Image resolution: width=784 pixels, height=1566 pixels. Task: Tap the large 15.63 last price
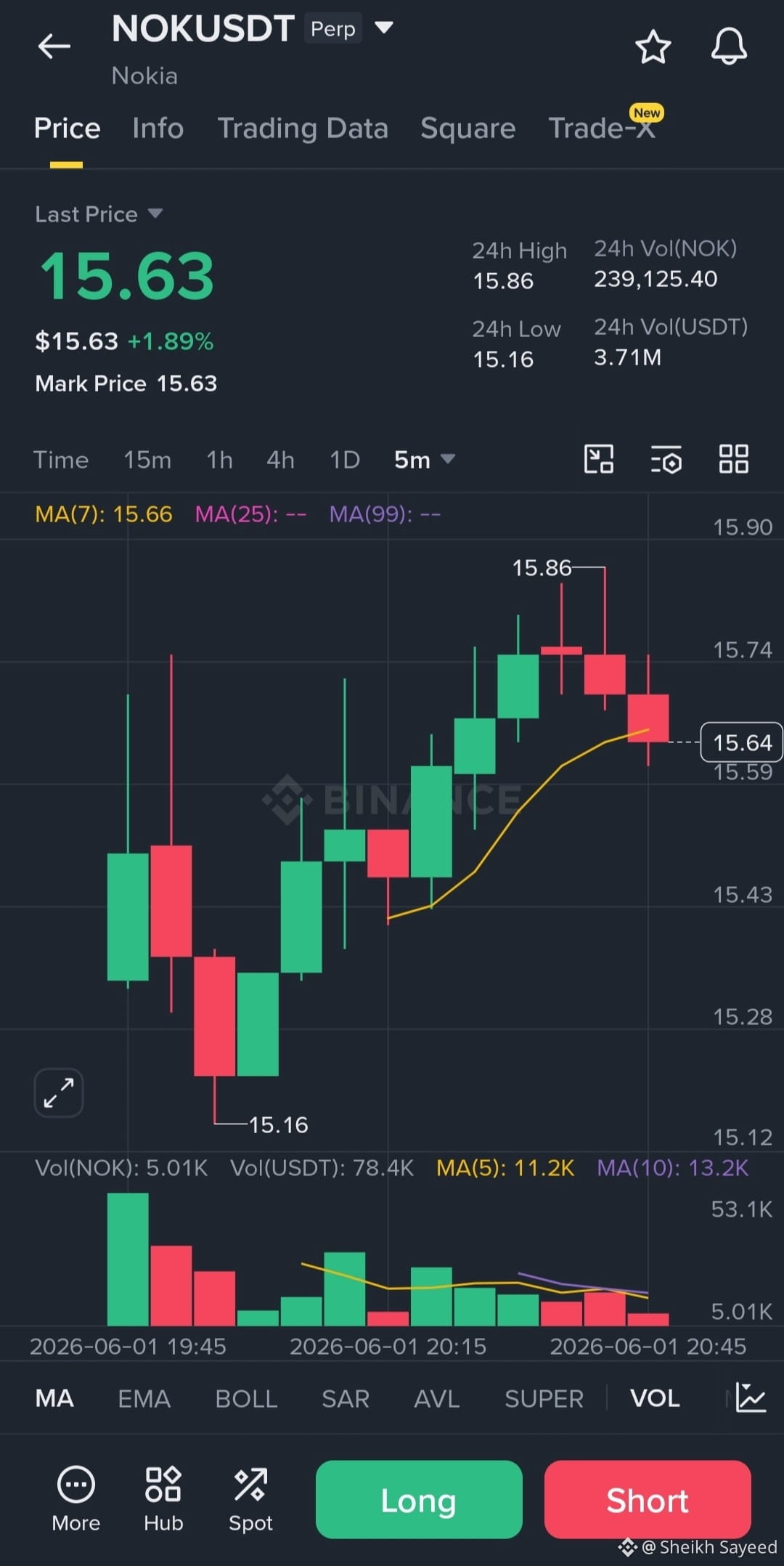click(127, 276)
